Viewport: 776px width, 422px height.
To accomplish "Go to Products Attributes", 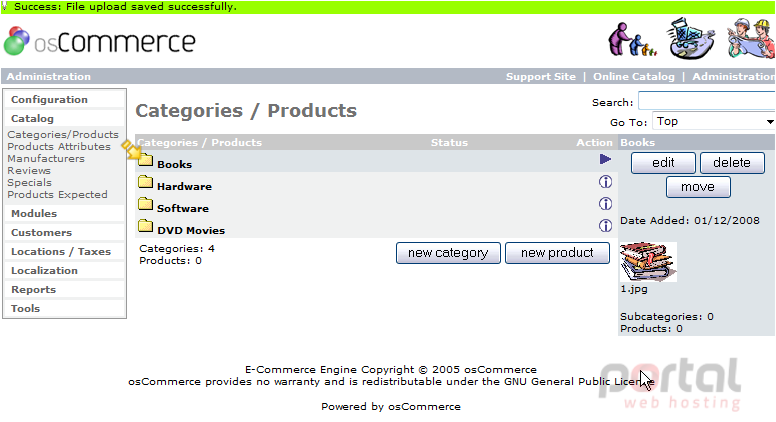I will click(59, 146).
